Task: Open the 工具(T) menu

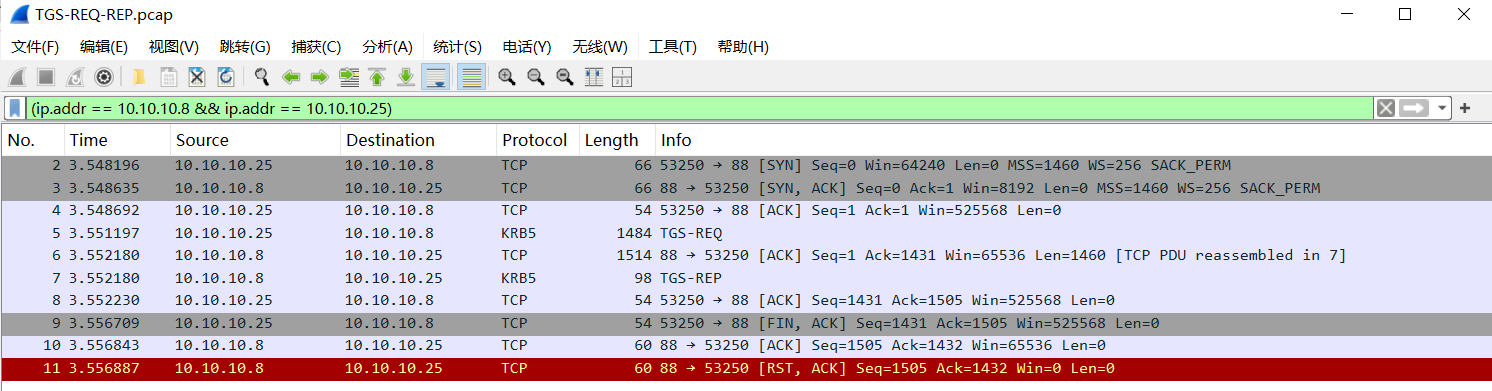Action: 672,47
